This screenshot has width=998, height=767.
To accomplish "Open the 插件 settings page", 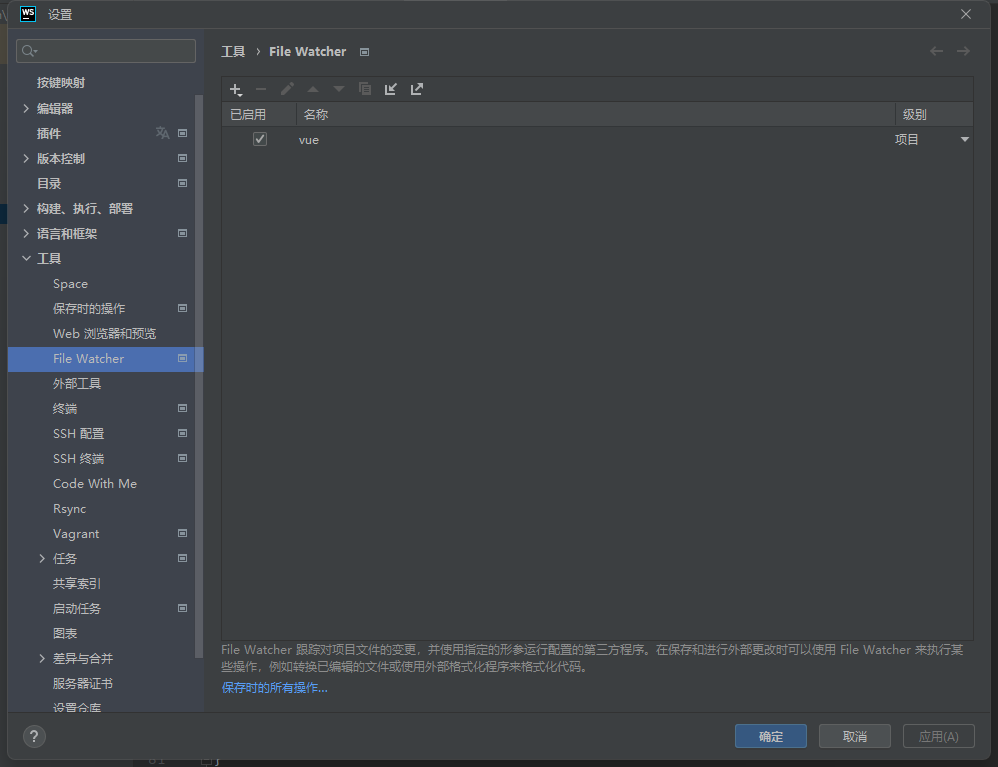I will tap(49, 134).
